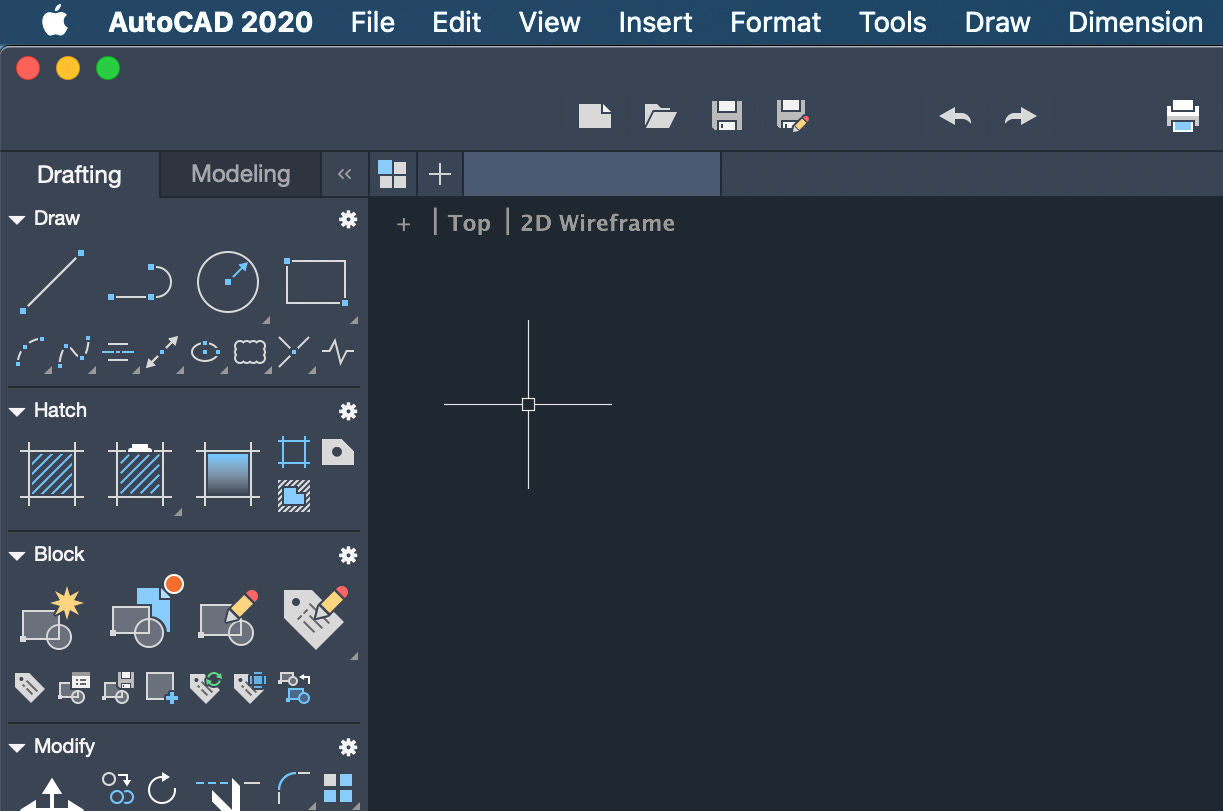This screenshot has height=811, width=1223.
Task: Select the Polyline tool
Action: 140,282
